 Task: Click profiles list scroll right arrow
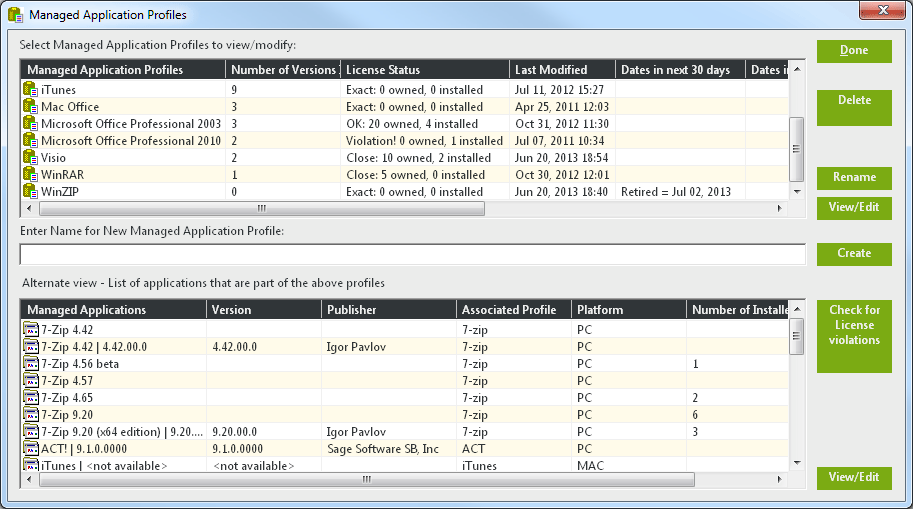[x=780, y=208]
